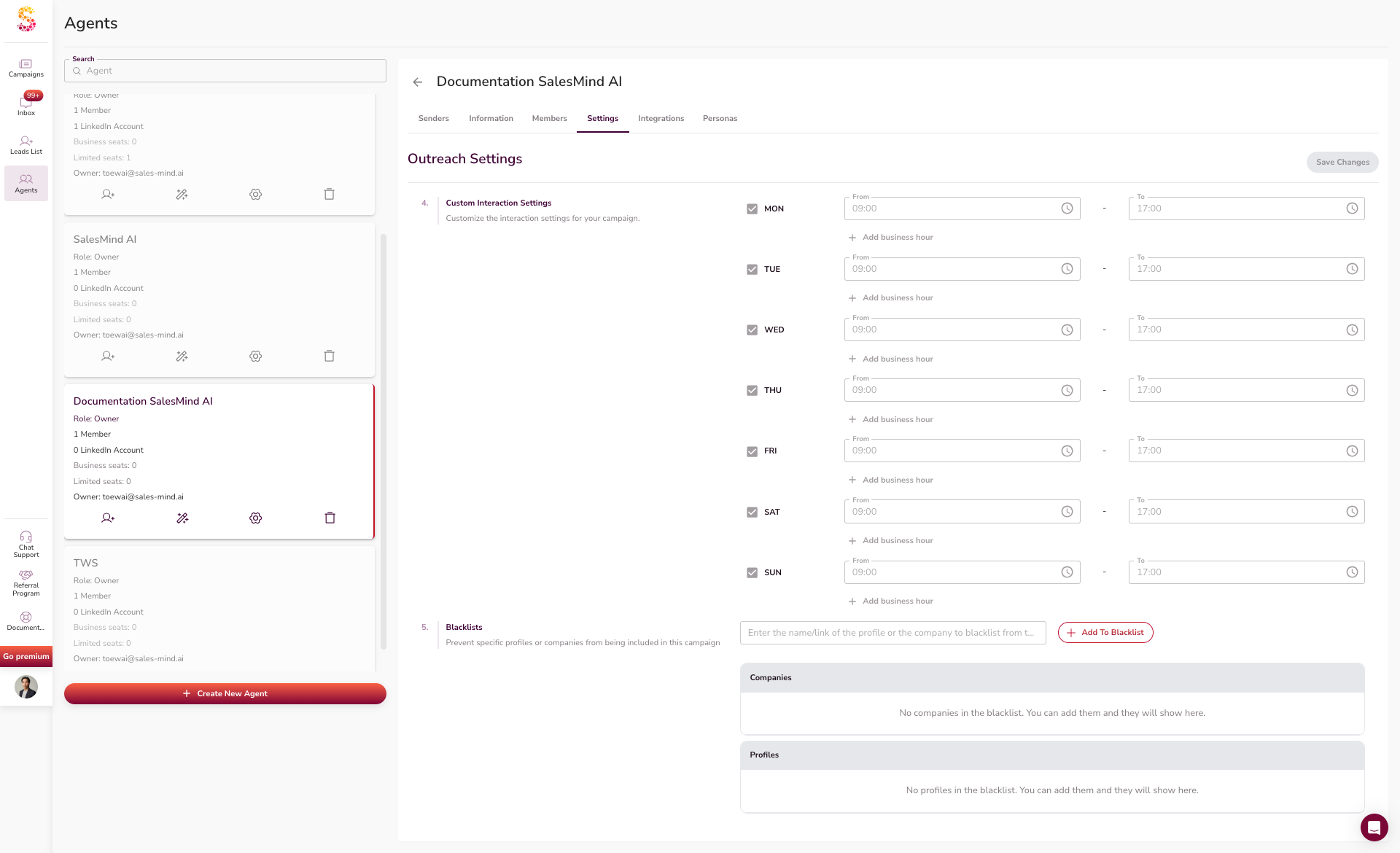Uncheck the MON business day checkbox
The height and width of the screenshot is (853, 1400).
click(752, 209)
